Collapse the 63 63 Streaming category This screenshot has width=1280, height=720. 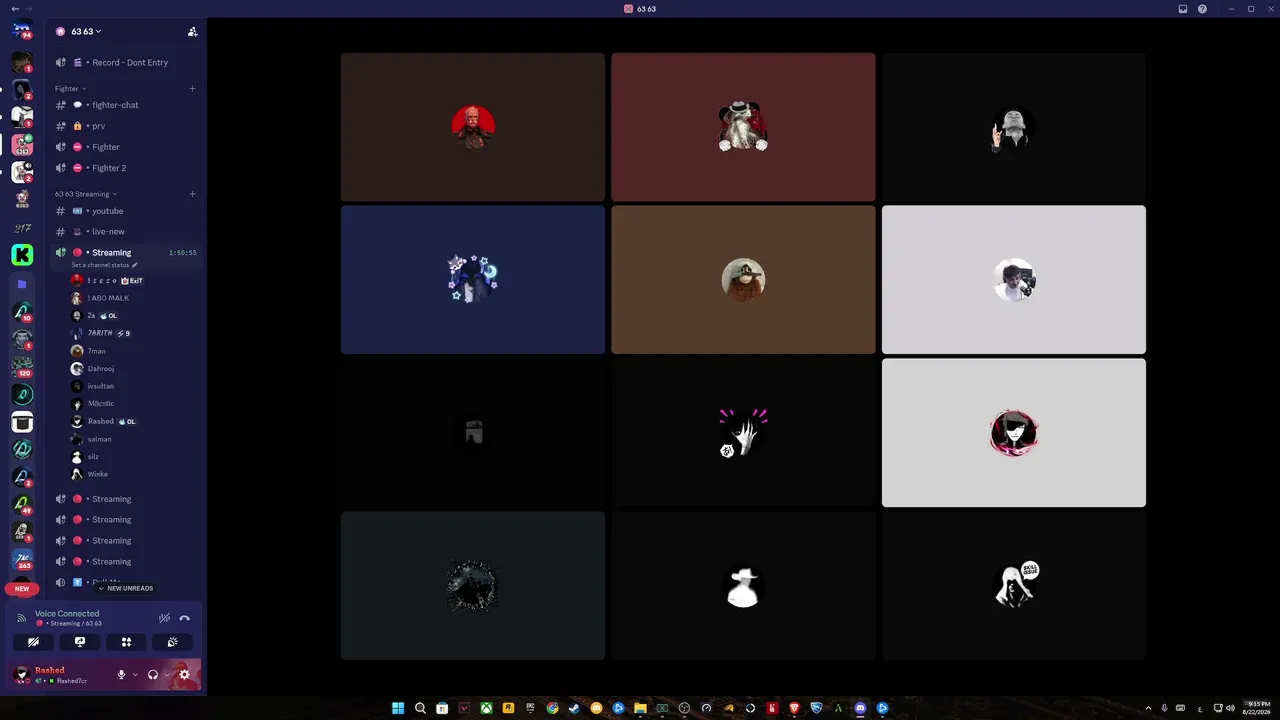click(x=86, y=194)
